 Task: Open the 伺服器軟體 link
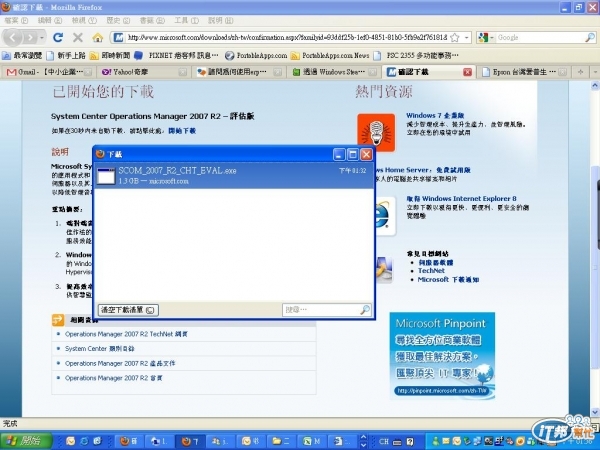point(435,262)
